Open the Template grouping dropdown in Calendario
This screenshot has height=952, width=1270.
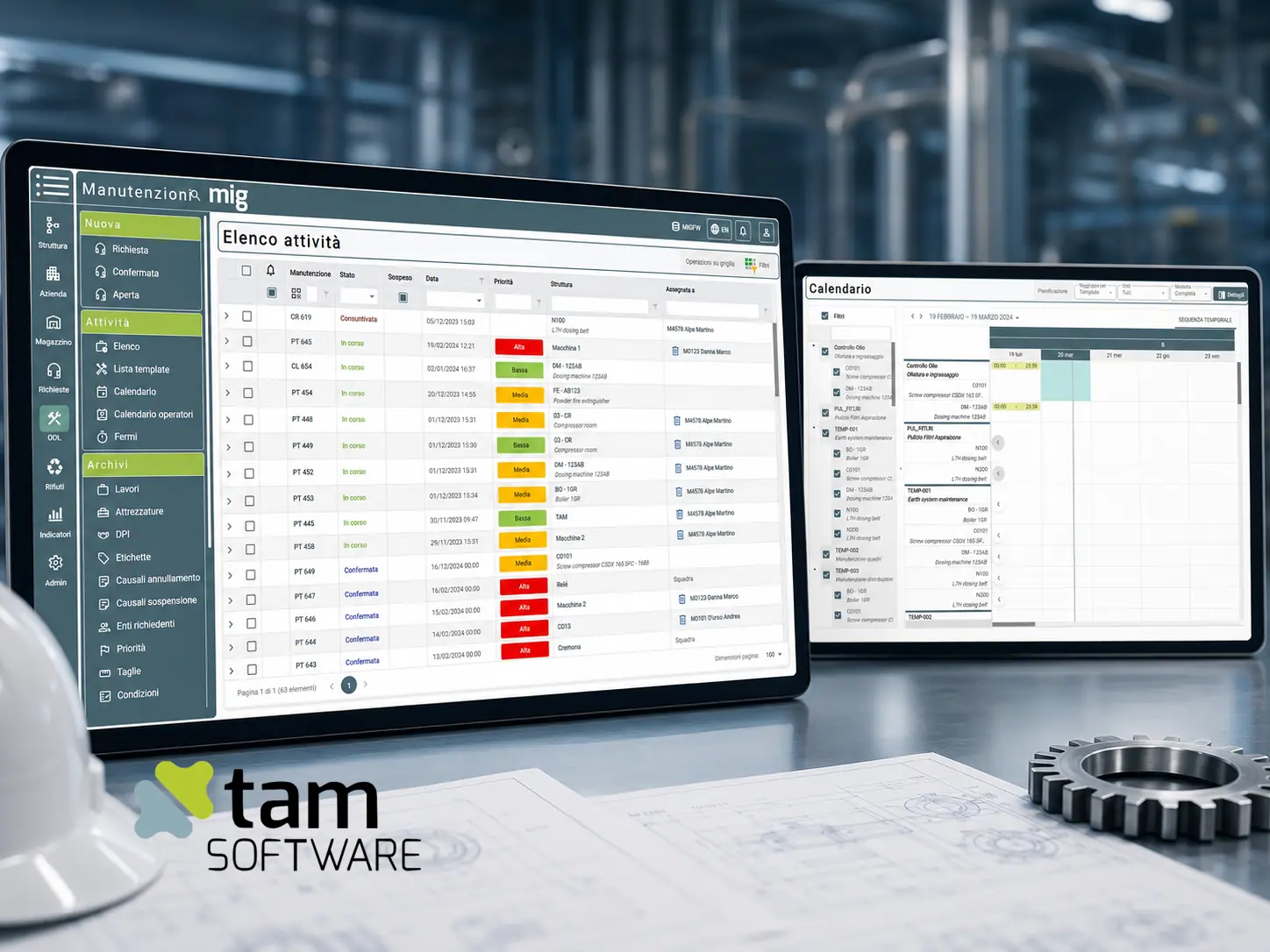pyautogui.click(x=1095, y=292)
